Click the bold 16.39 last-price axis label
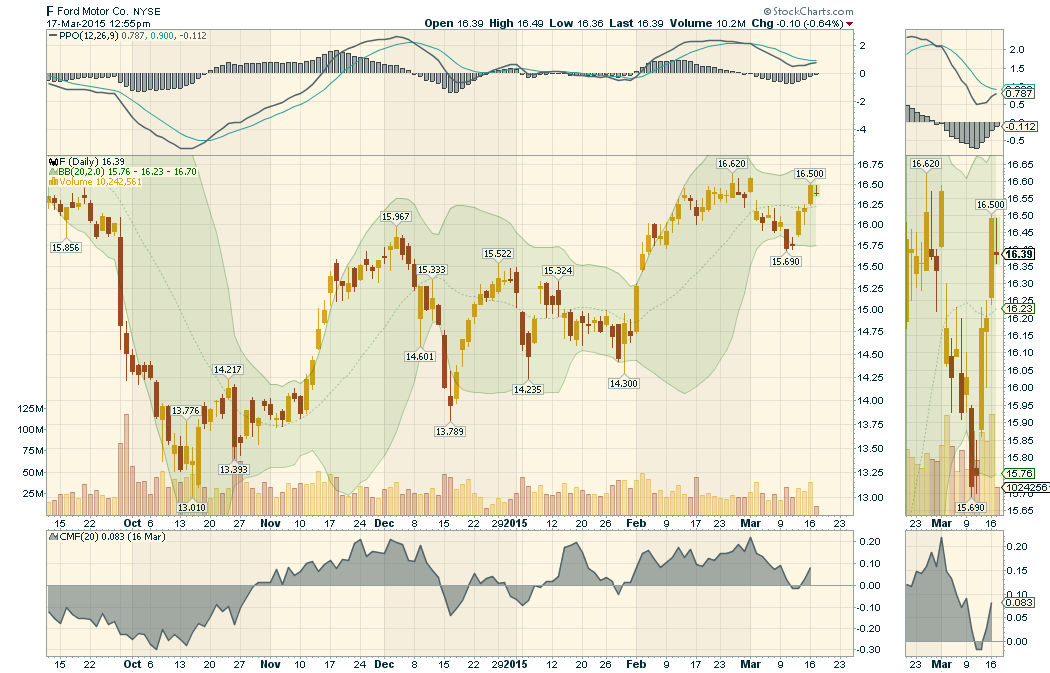 click(1019, 254)
